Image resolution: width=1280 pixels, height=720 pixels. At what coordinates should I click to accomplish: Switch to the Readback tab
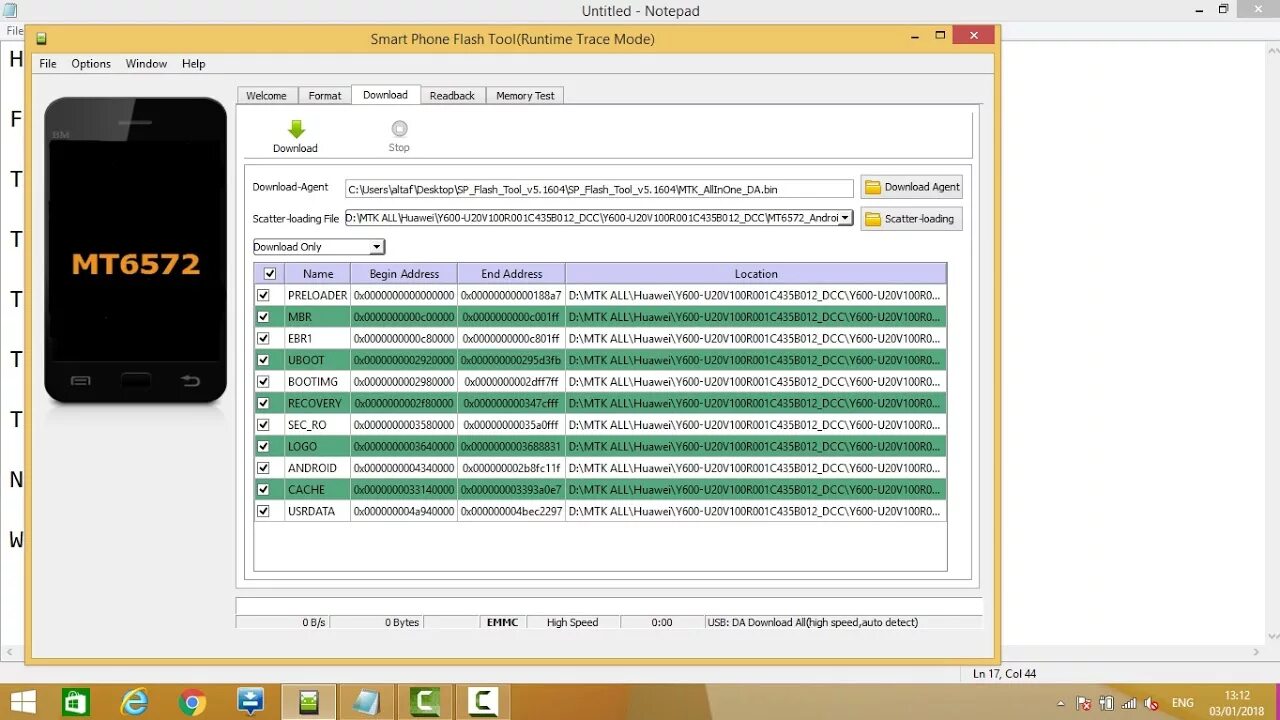[x=452, y=95]
